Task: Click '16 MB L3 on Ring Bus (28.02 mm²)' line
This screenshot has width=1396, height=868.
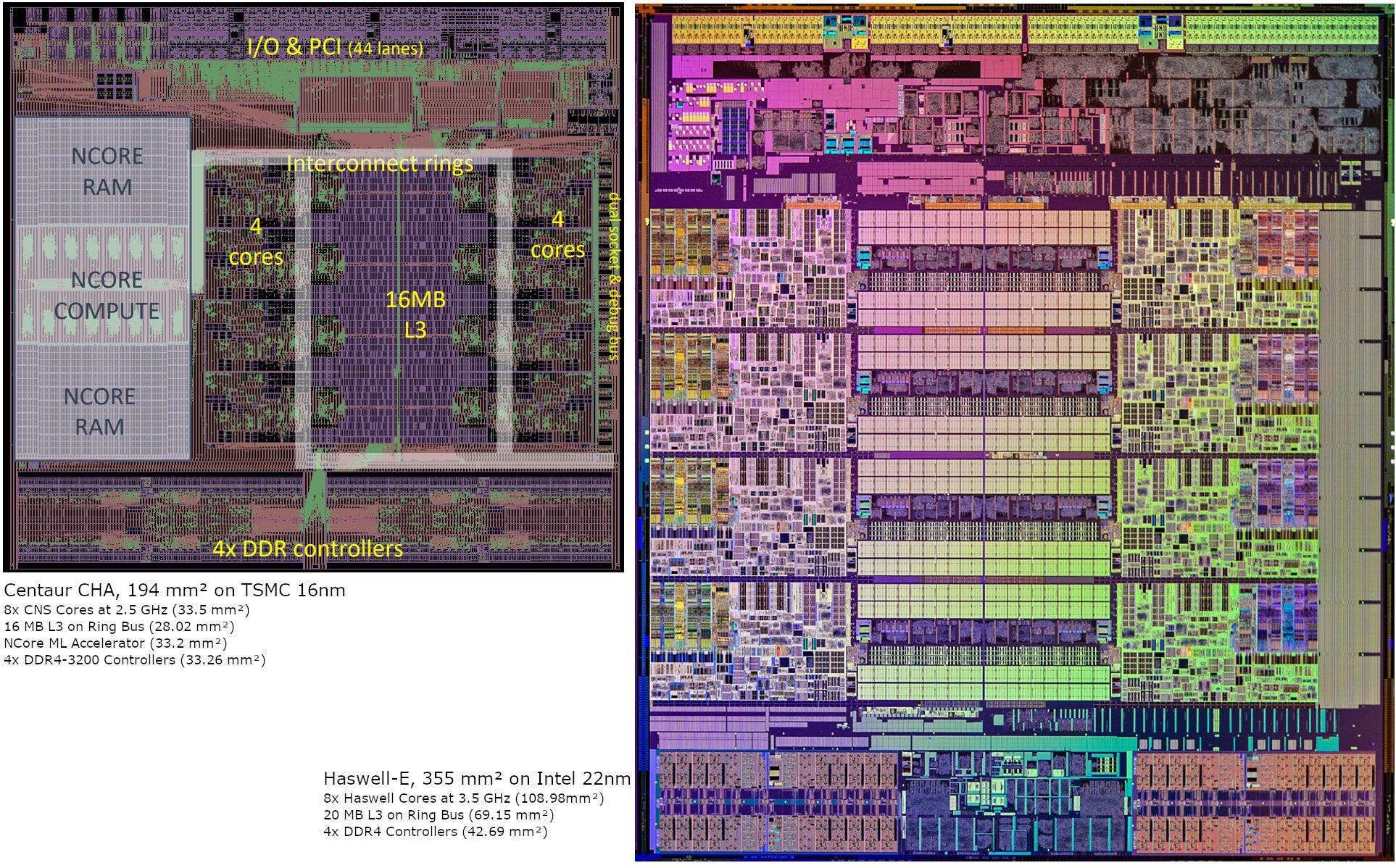Action: (x=119, y=626)
